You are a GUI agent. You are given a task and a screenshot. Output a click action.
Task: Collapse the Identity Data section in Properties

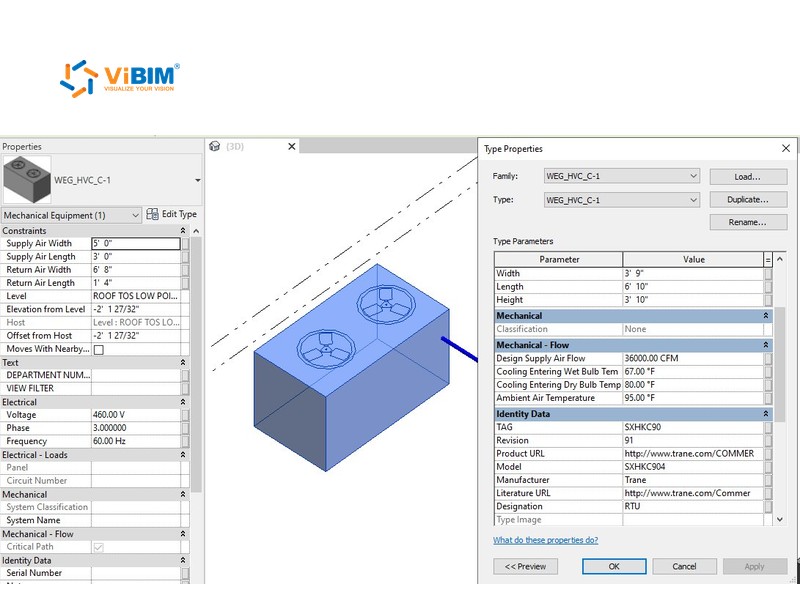(183, 560)
